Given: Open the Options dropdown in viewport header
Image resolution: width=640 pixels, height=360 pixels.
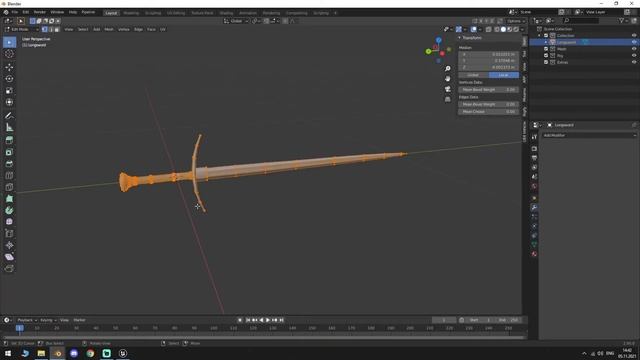Looking at the screenshot, I should (516, 21).
